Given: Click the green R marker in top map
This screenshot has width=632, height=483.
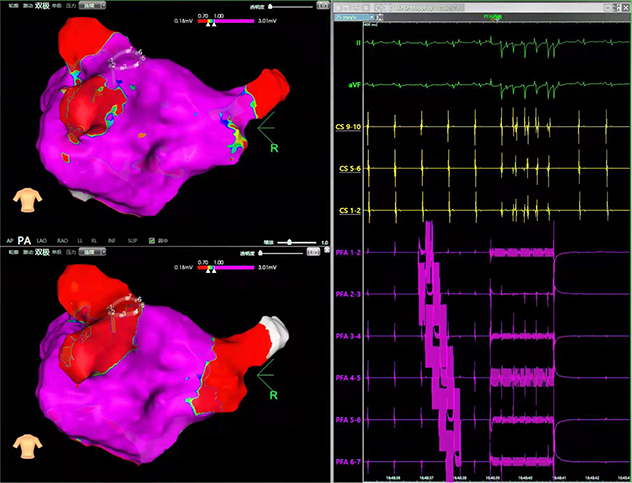Looking at the screenshot, I should 274,148.
